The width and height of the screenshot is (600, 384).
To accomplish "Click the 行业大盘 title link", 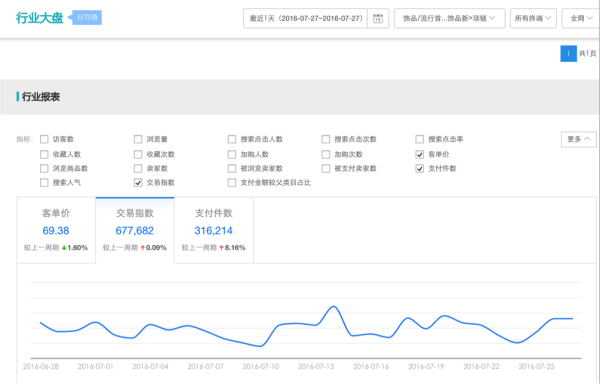I will pyautogui.click(x=39, y=18).
